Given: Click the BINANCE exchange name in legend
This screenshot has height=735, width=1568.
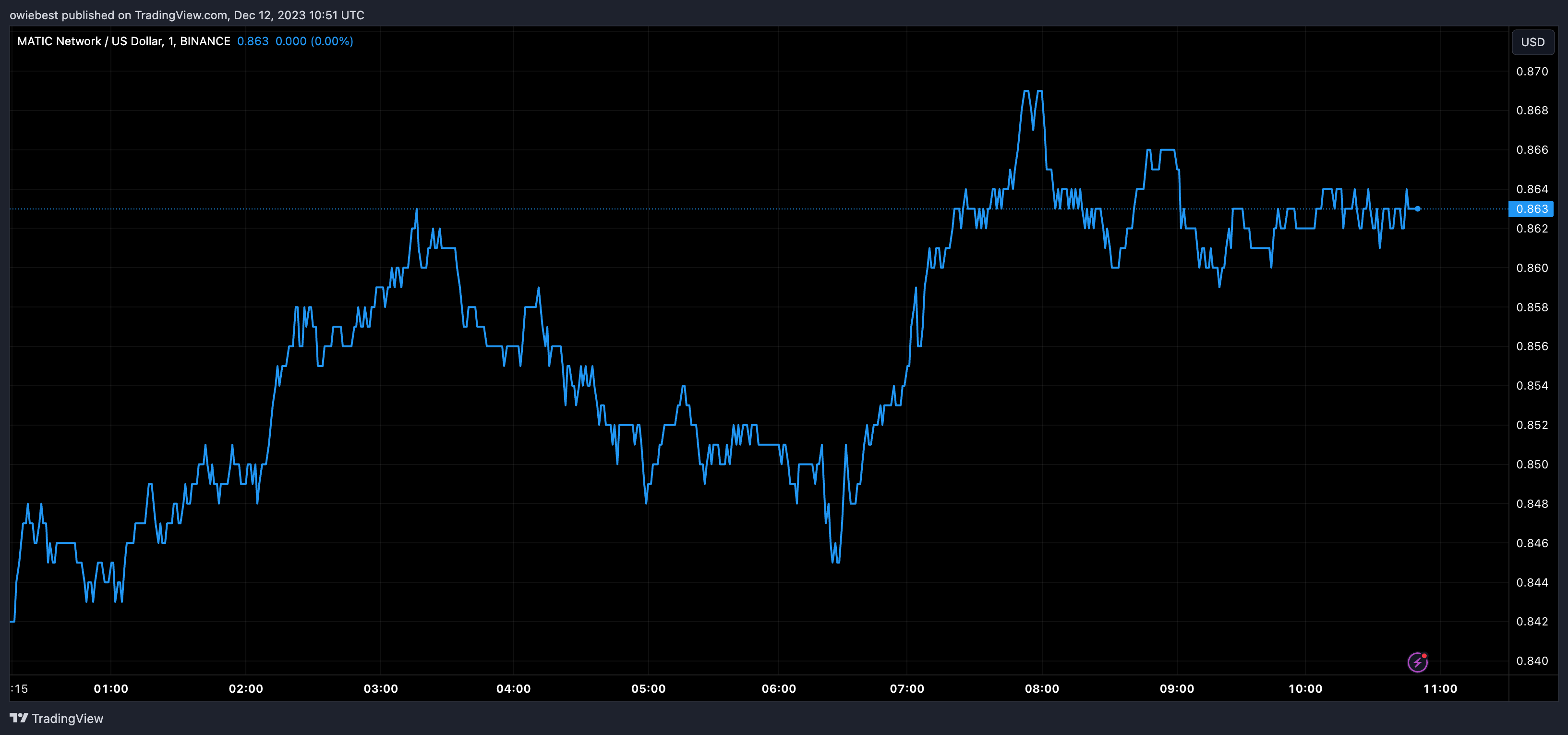Looking at the screenshot, I should [x=205, y=41].
